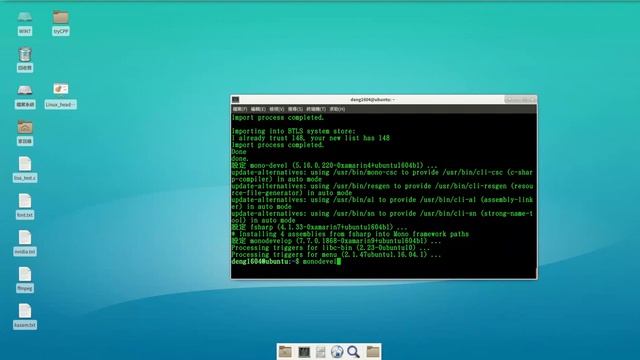
Task: Click the terminal window's title bar icon
Action: [236, 100]
